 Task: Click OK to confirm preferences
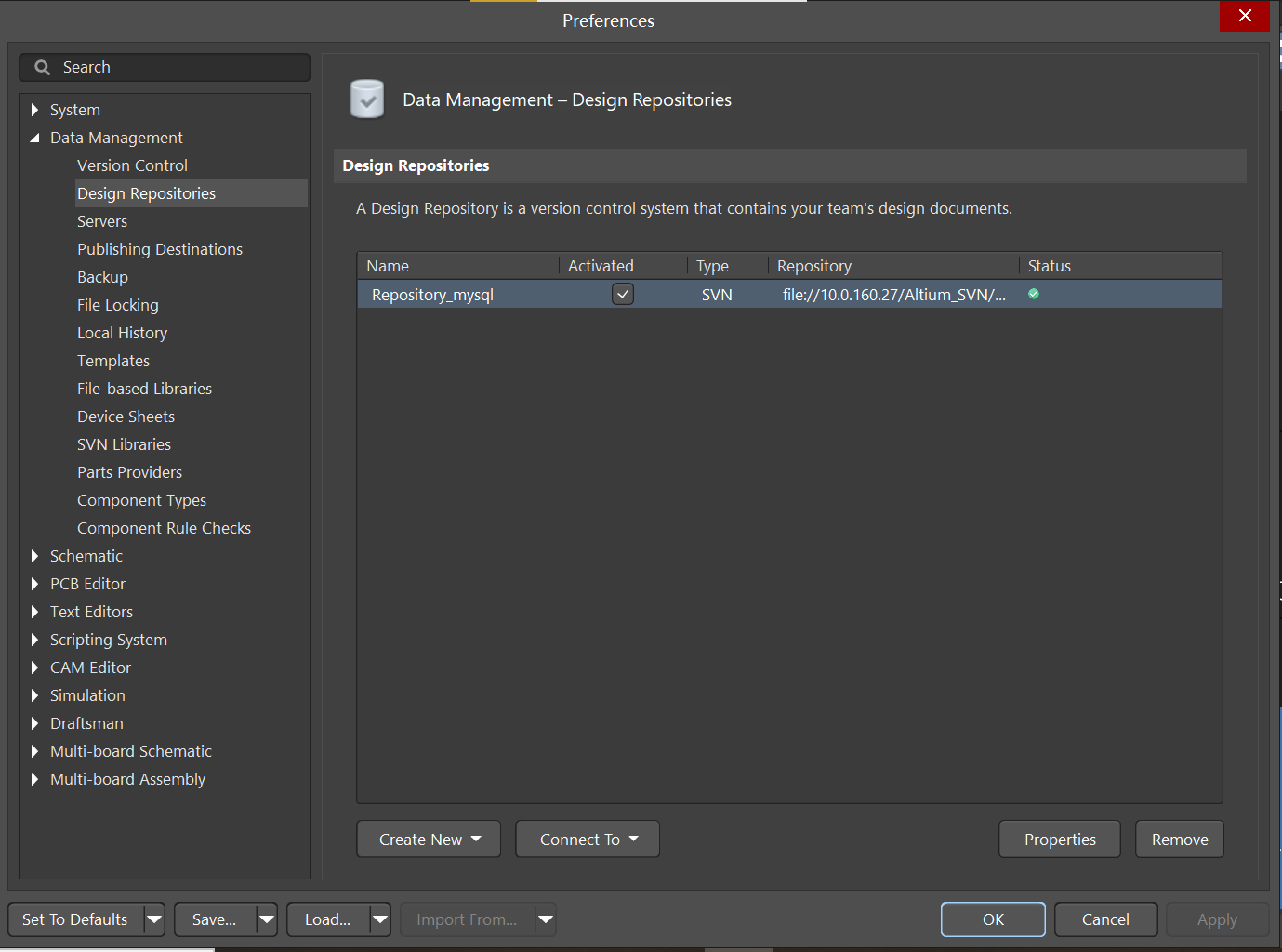(x=993, y=919)
